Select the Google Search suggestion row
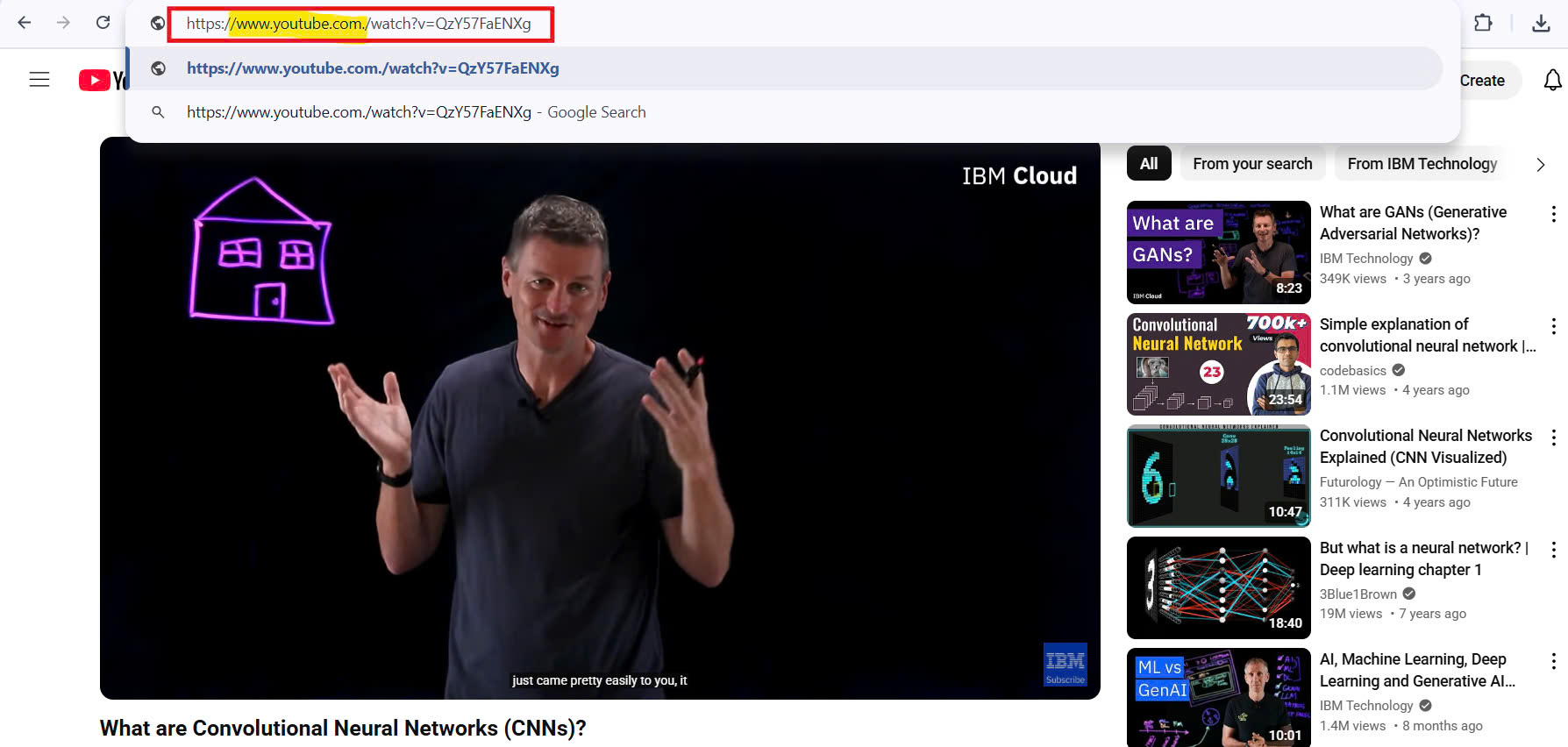Viewport: 1568px width, 747px height. 416,112
